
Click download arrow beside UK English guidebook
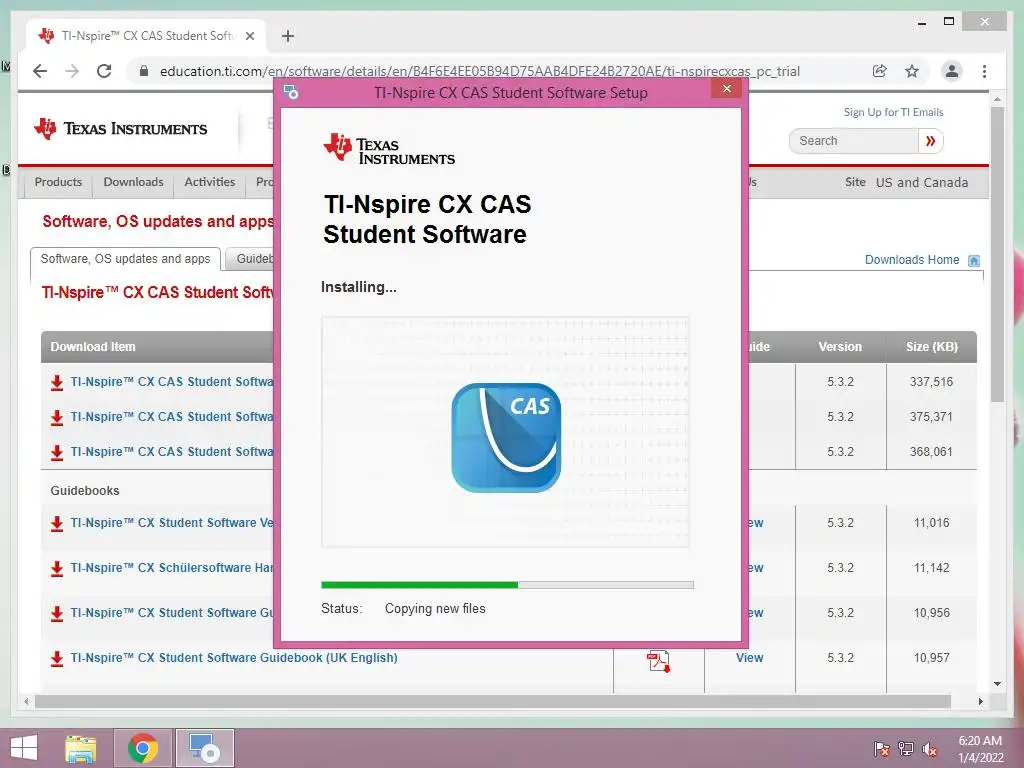coord(57,658)
